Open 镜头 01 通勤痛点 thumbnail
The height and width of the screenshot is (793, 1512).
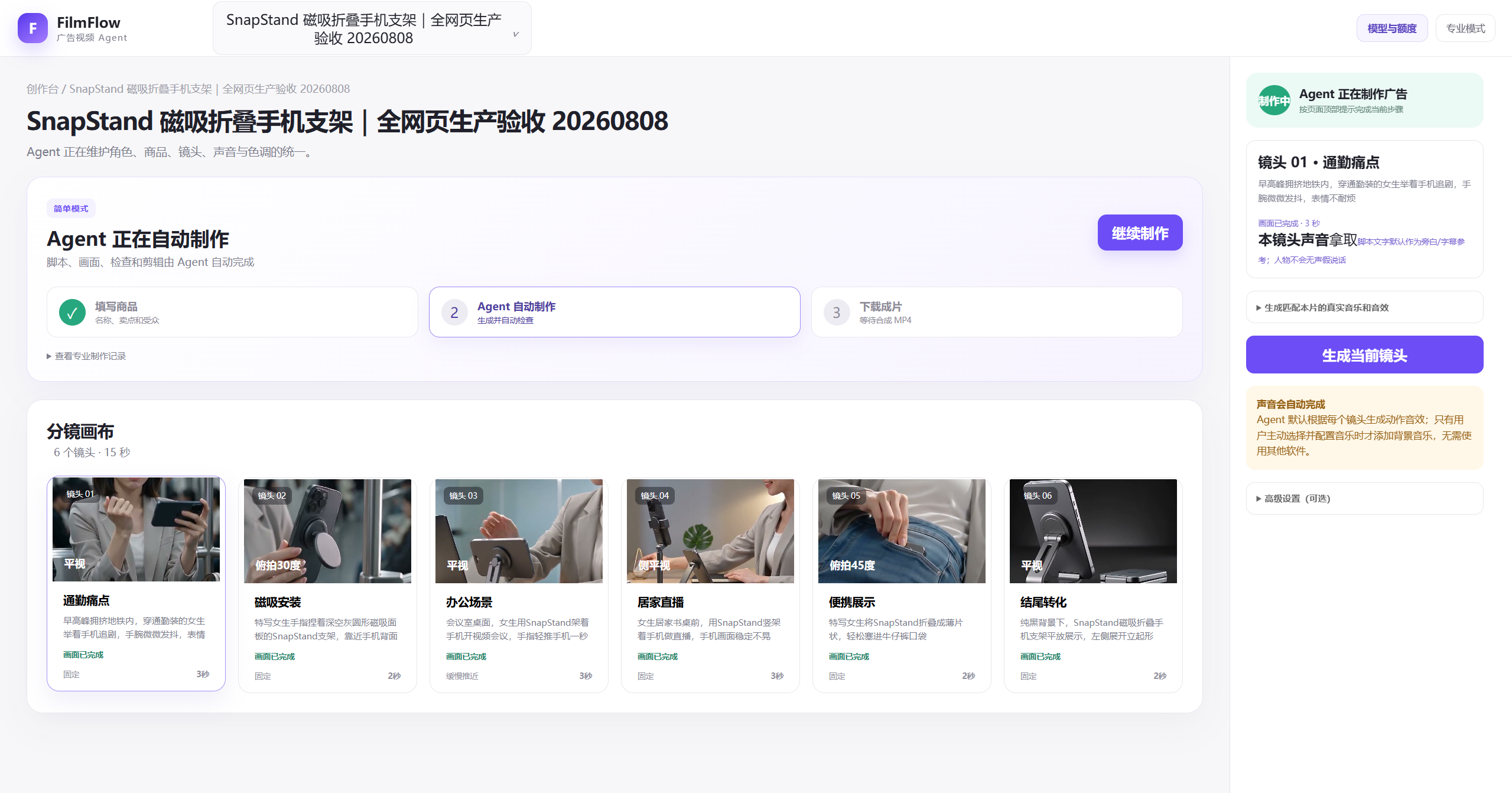(x=136, y=529)
